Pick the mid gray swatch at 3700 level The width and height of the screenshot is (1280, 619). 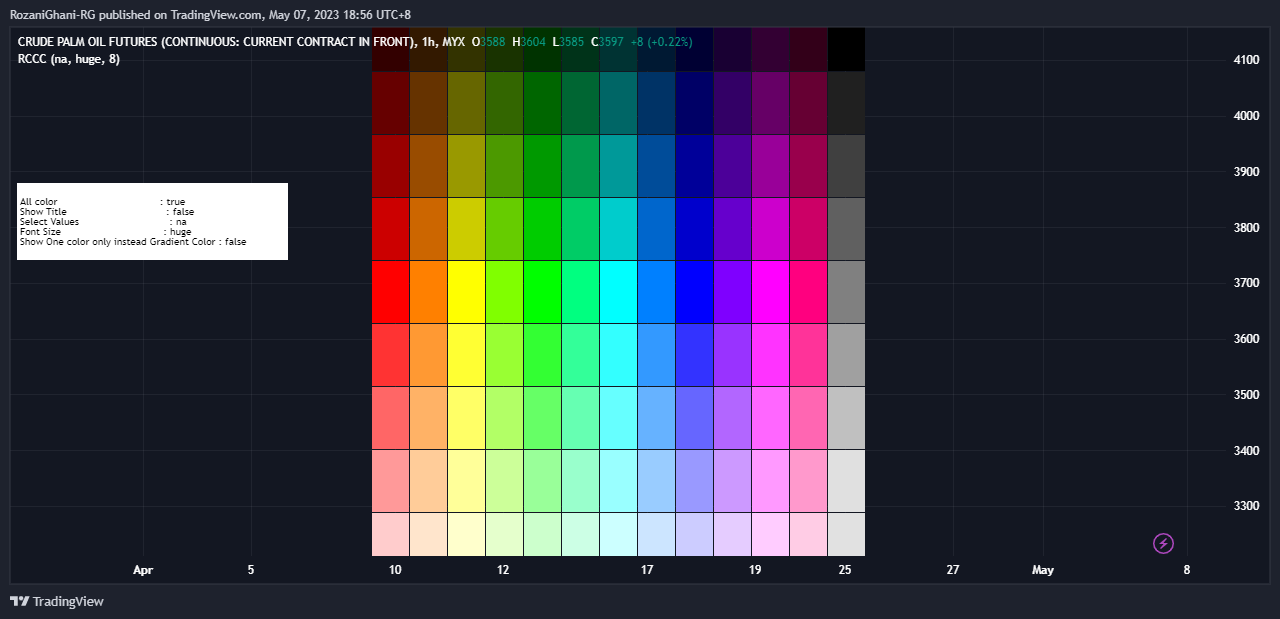(x=846, y=292)
